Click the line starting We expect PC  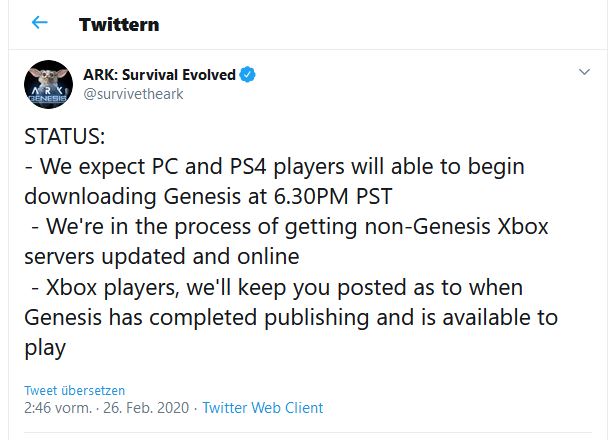[x=274, y=167]
